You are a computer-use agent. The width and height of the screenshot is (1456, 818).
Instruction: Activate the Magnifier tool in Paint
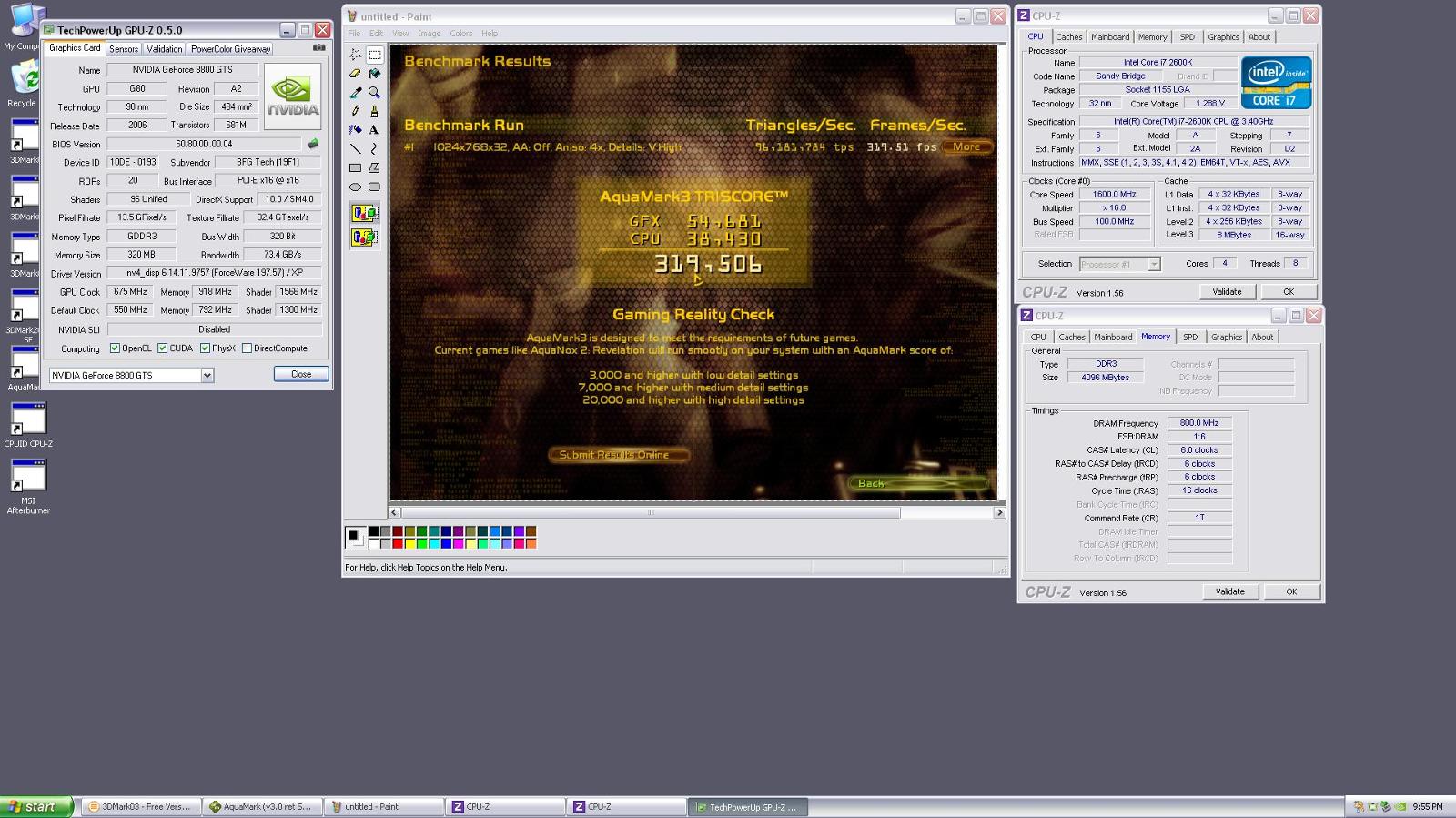374,93
